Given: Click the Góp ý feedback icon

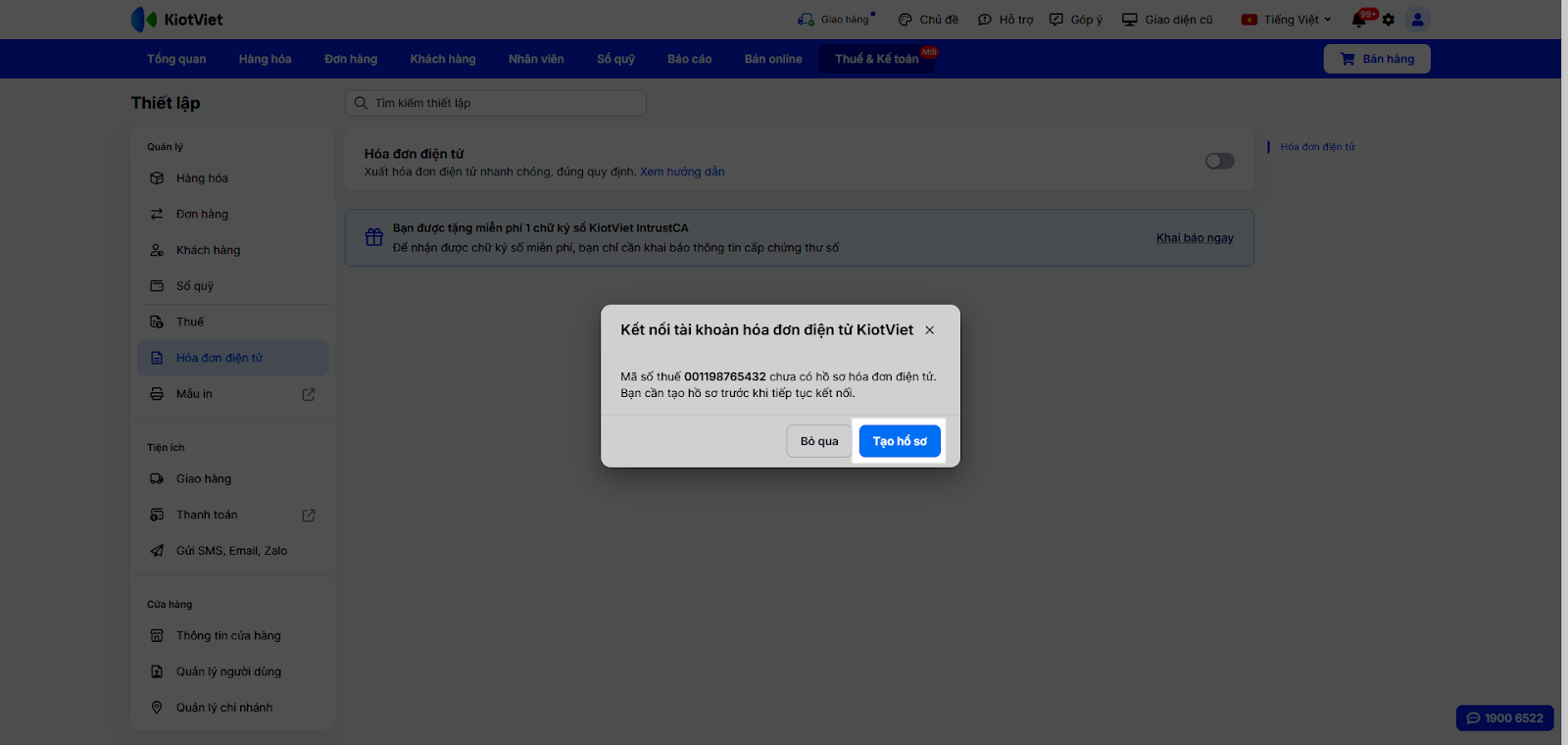Looking at the screenshot, I should tap(1056, 20).
